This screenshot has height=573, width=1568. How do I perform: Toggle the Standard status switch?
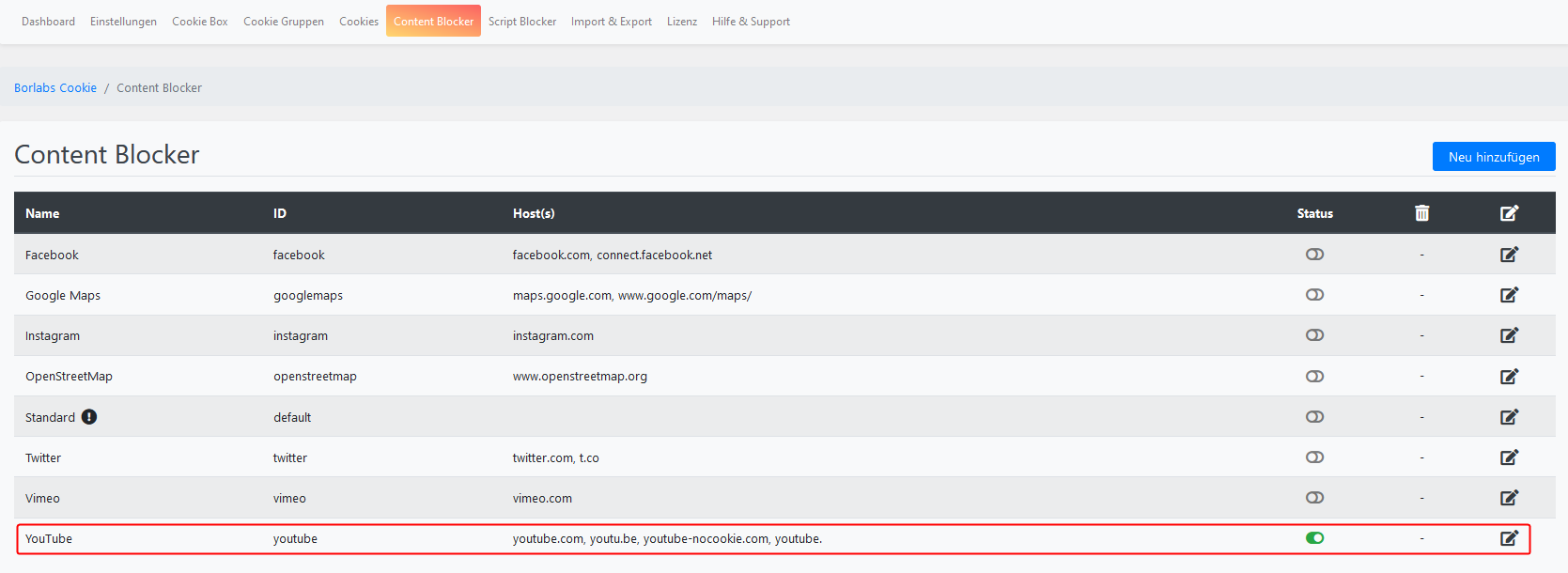point(1314,417)
